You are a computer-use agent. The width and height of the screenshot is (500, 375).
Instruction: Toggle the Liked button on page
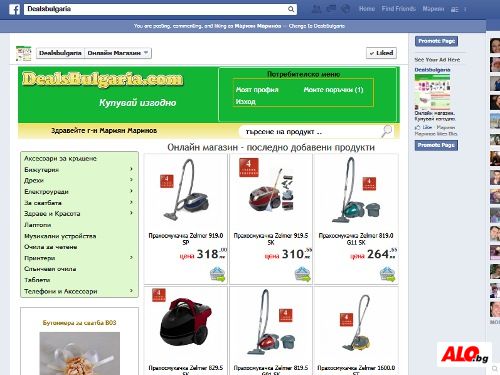pyautogui.click(x=381, y=53)
